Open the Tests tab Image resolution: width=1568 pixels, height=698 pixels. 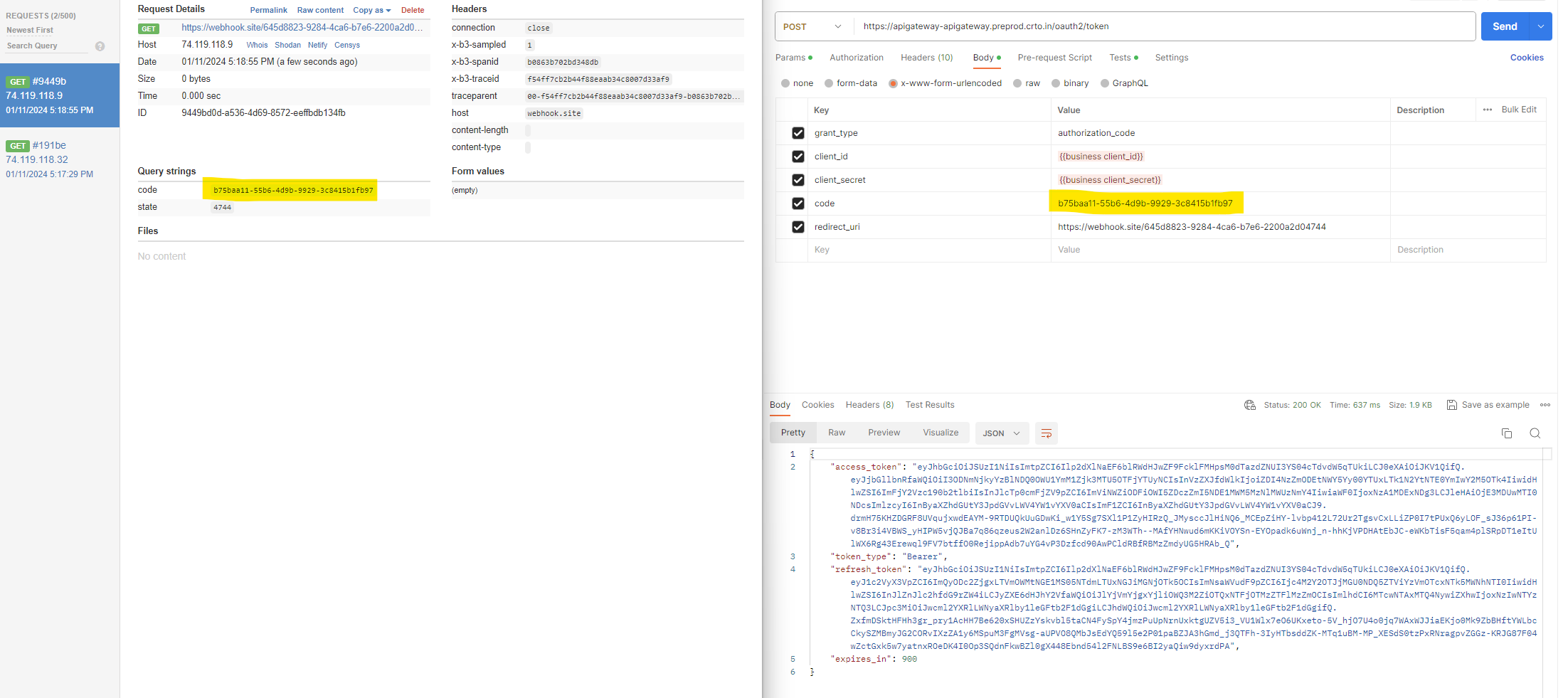click(x=1123, y=58)
